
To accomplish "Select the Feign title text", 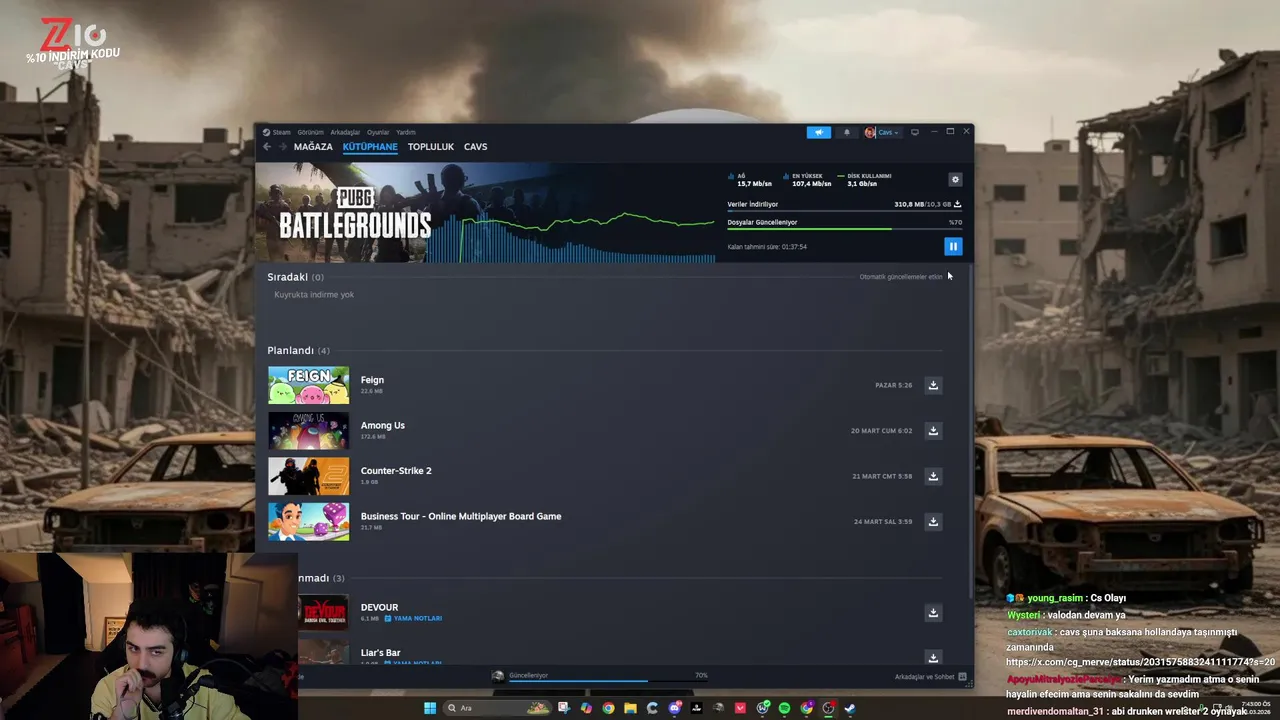I will click(372, 380).
